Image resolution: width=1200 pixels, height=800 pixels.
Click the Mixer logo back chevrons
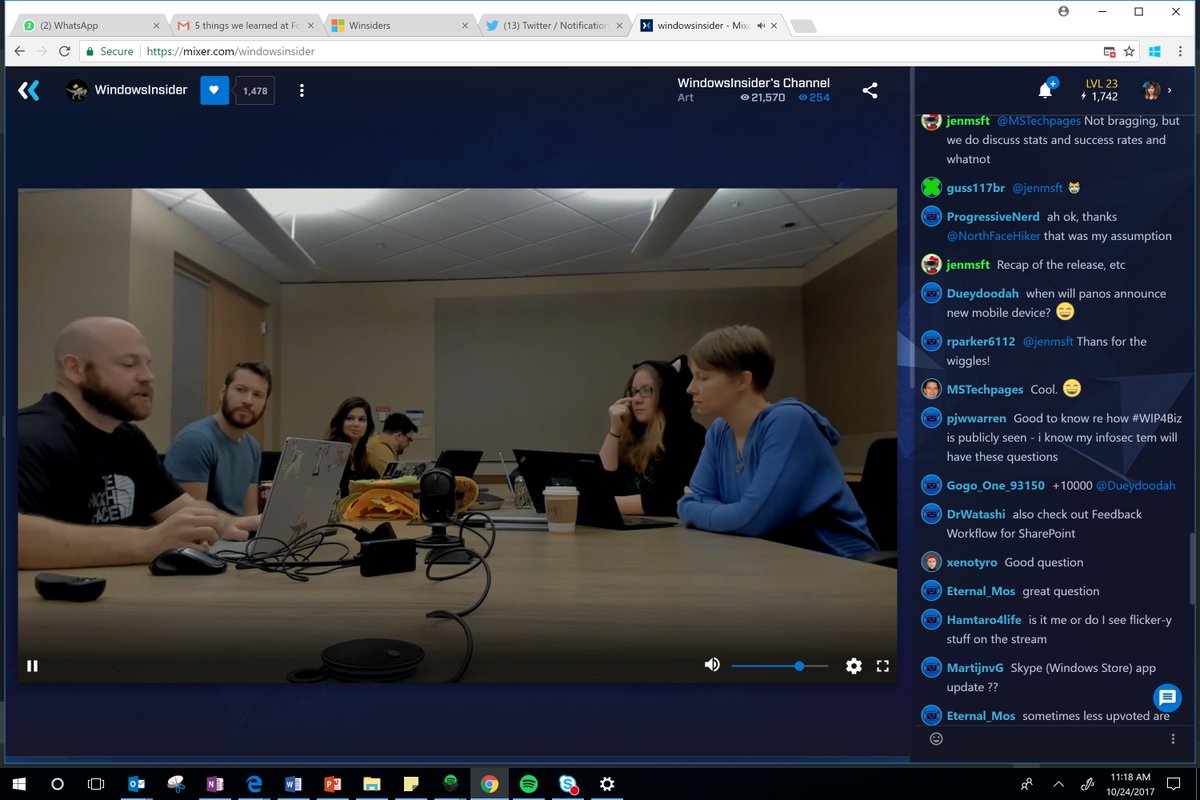coord(29,91)
